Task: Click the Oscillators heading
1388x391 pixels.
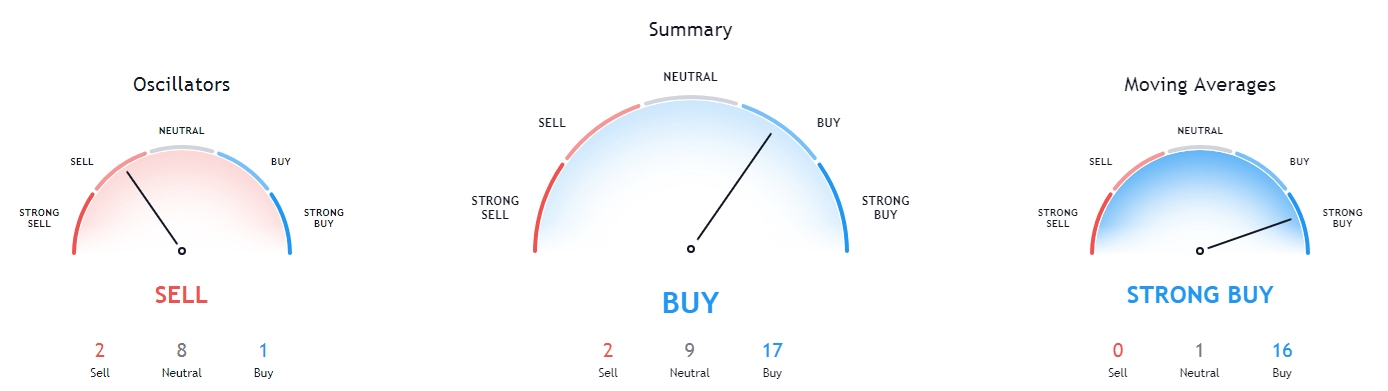Action: tap(182, 85)
